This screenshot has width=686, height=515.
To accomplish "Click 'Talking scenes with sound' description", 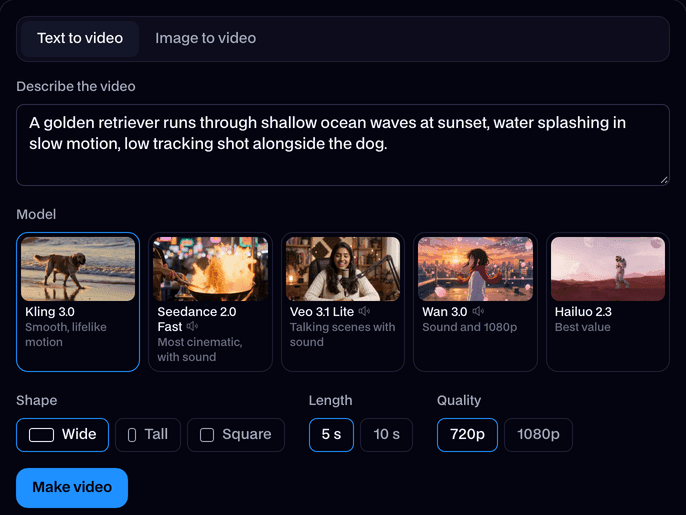I will (x=343, y=334).
